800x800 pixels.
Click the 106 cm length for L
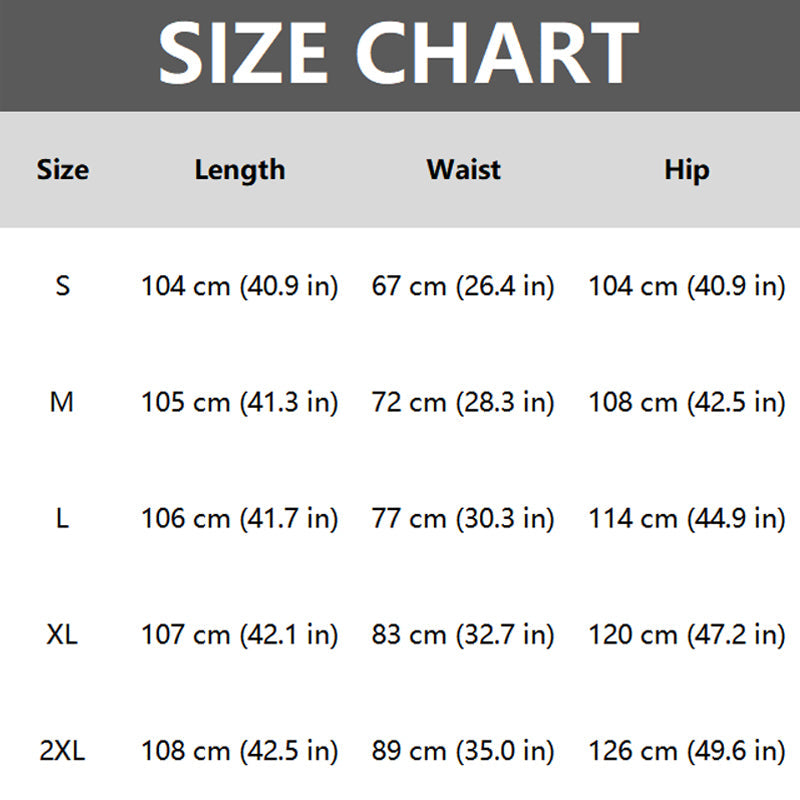[240, 519]
